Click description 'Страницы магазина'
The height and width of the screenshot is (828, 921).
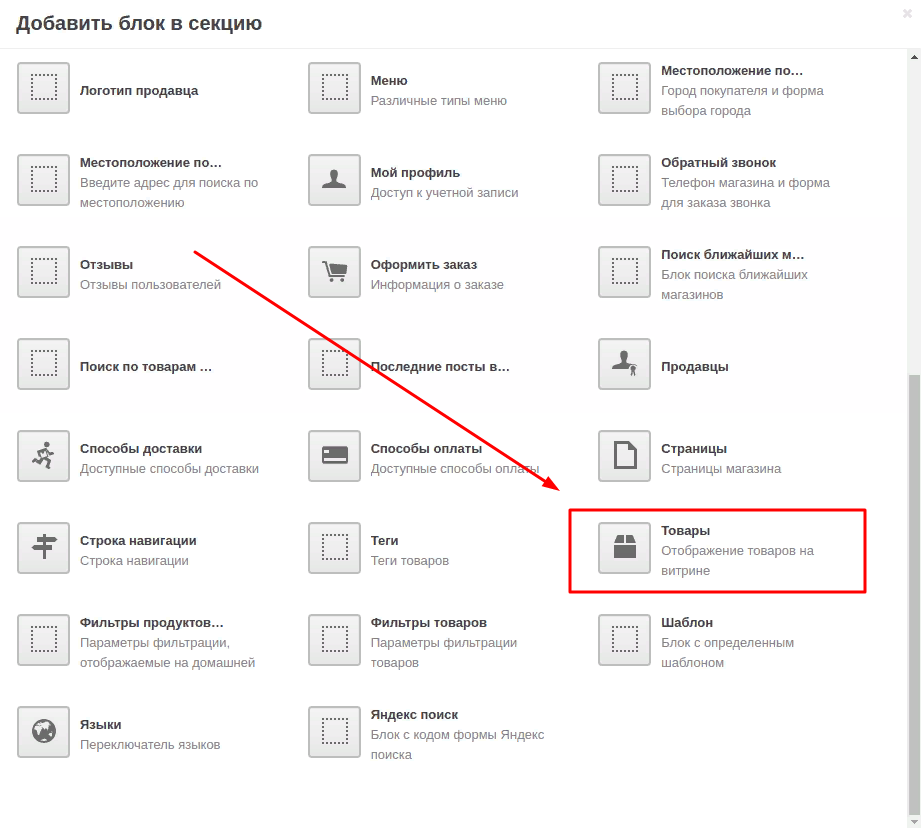coord(721,469)
